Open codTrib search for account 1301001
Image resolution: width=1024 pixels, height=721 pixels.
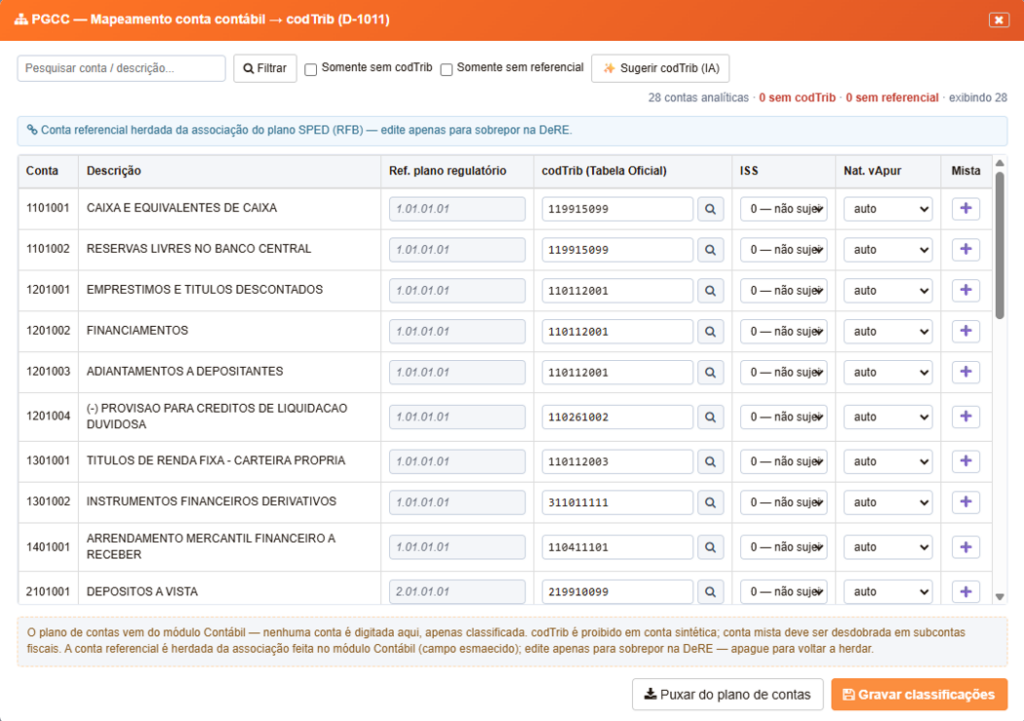[710, 462]
